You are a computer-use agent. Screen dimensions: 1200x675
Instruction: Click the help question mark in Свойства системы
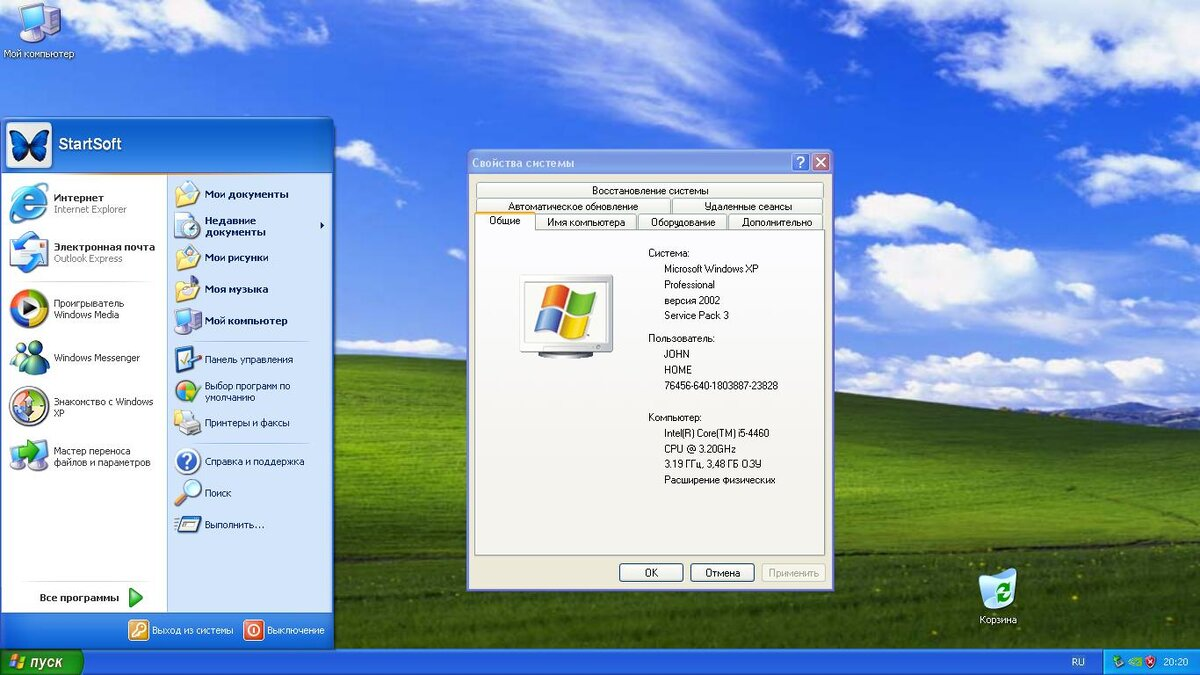click(800, 162)
